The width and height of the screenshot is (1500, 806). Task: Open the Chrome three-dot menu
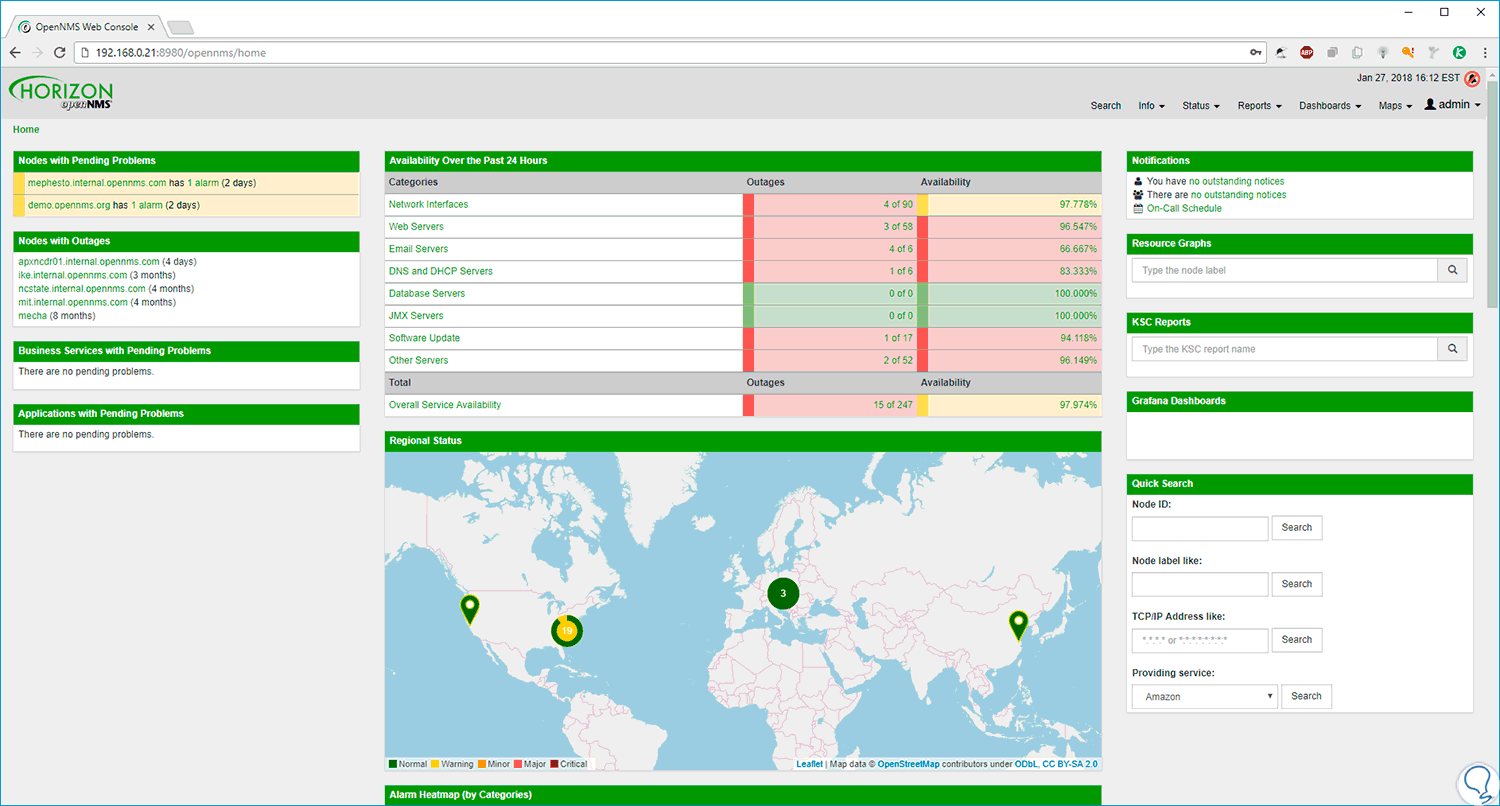pyautogui.click(x=1484, y=52)
